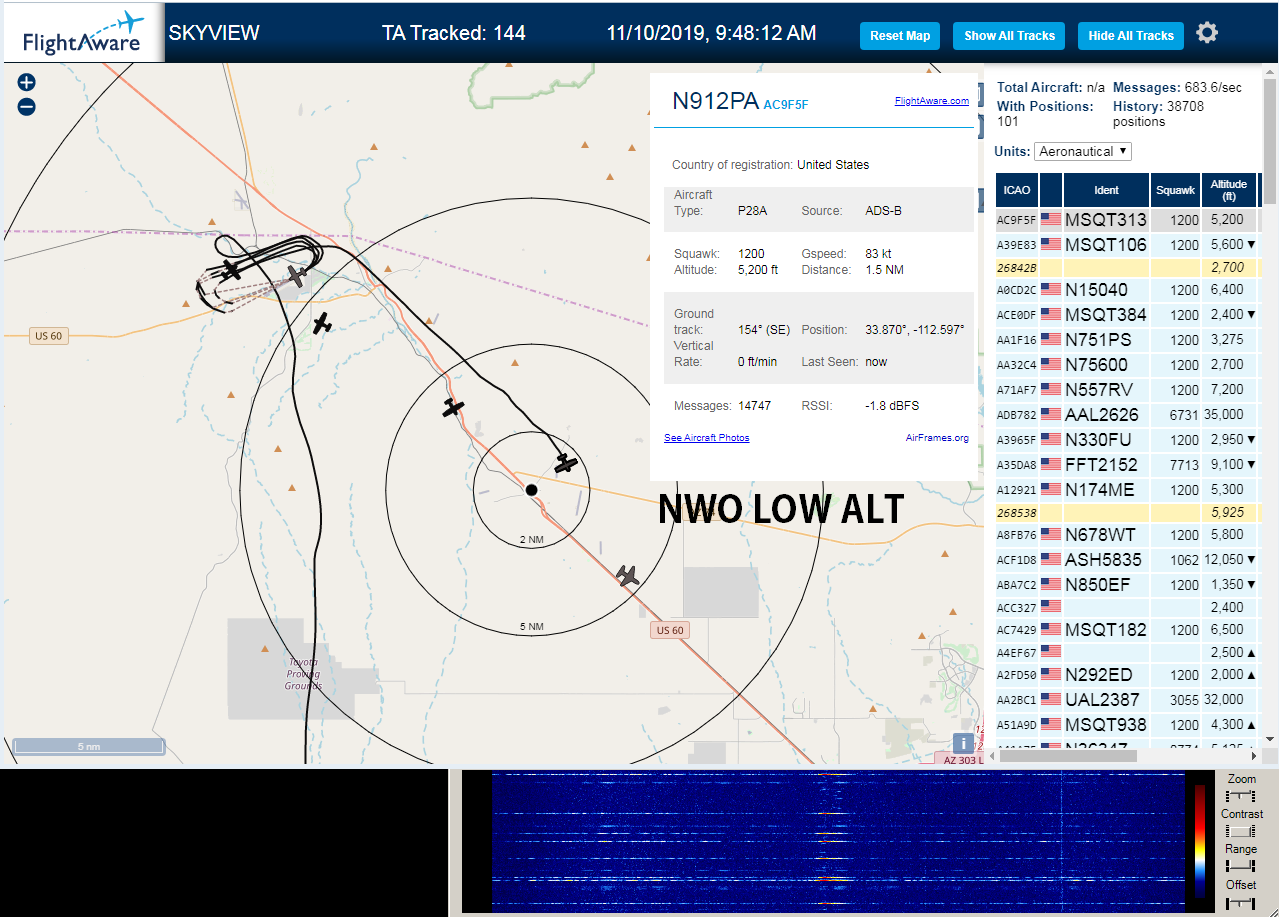This screenshot has width=1279, height=917.
Task: Zoom out the map with minus button
Action: [27, 107]
